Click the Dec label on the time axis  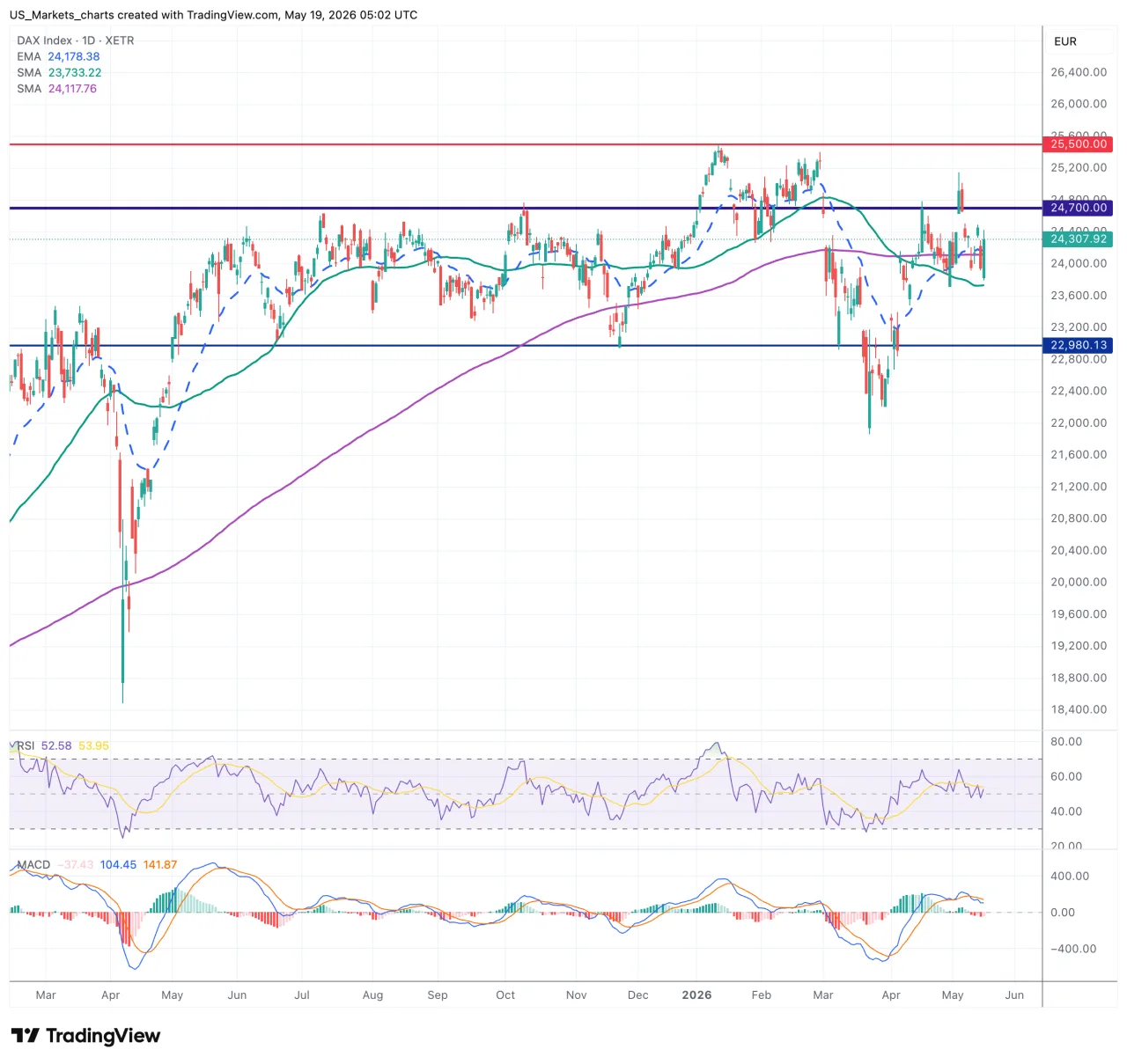coord(638,994)
